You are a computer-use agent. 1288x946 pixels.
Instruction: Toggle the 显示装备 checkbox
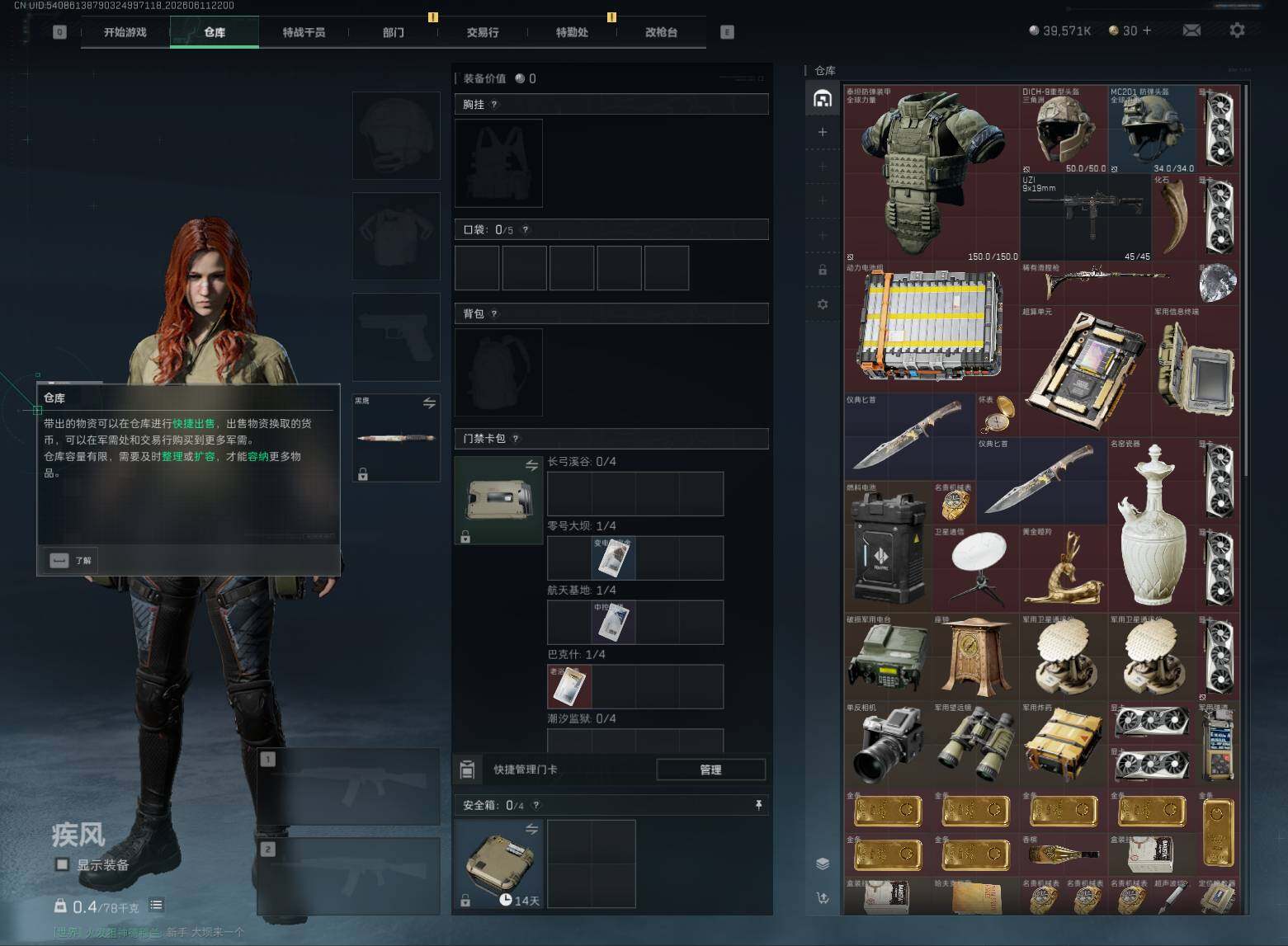click(62, 864)
